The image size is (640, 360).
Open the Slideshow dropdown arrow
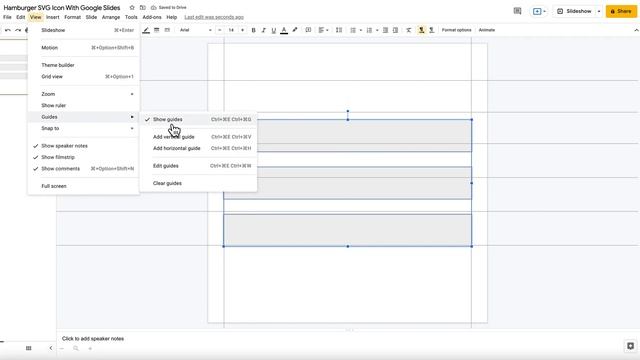point(599,11)
